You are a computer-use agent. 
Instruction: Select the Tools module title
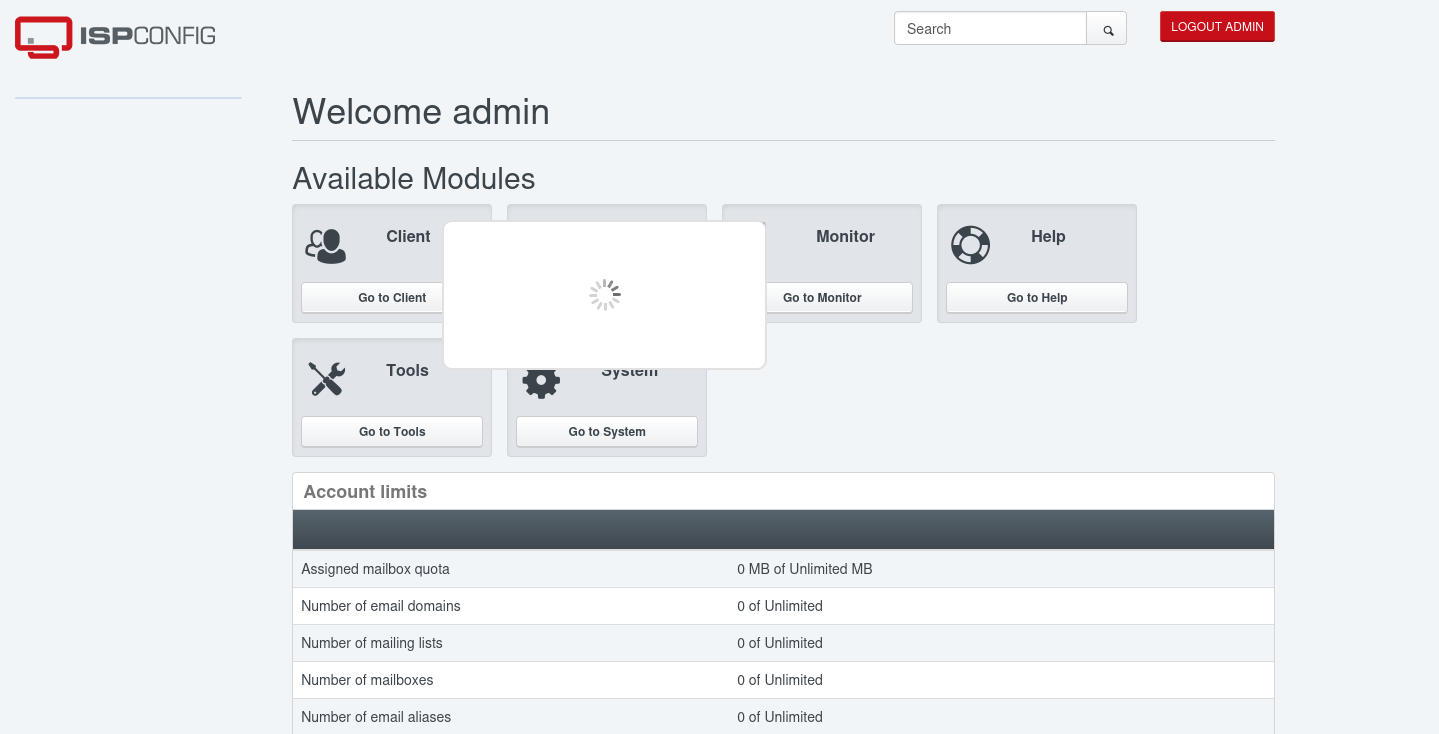click(407, 371)
